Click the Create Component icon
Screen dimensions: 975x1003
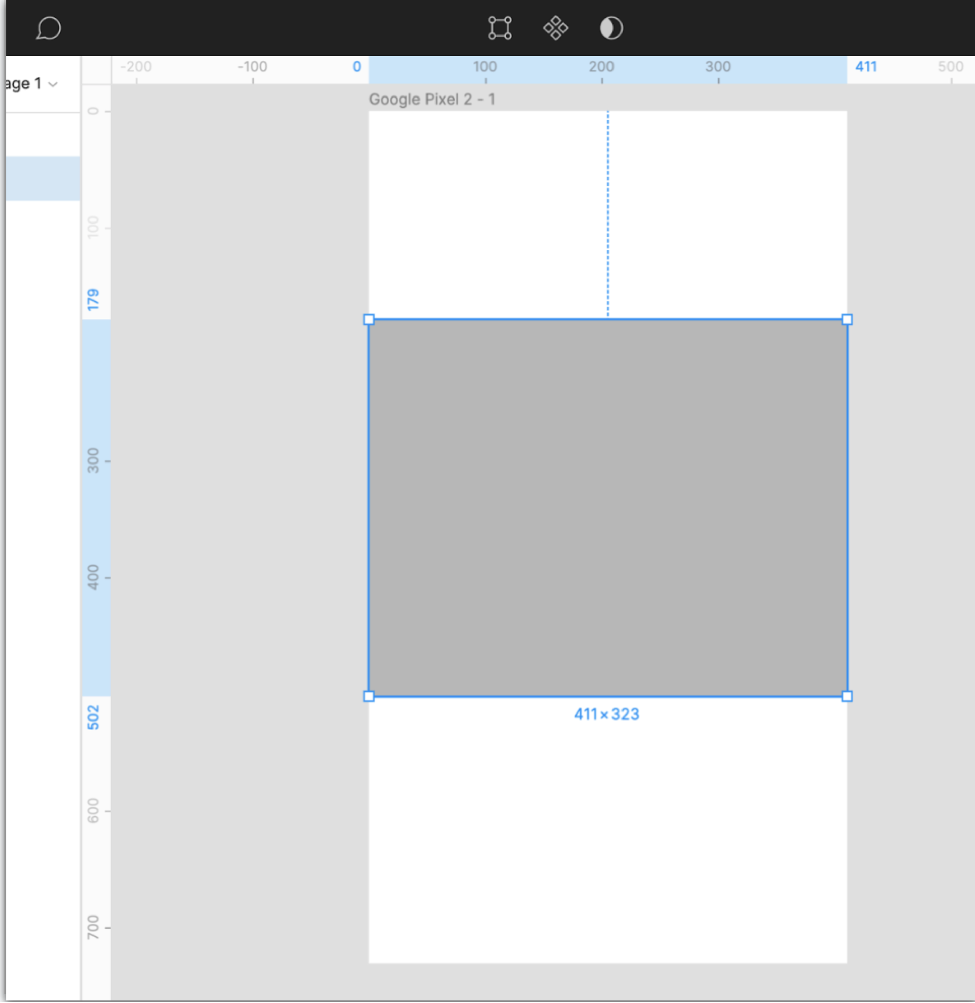pos(555,28)
